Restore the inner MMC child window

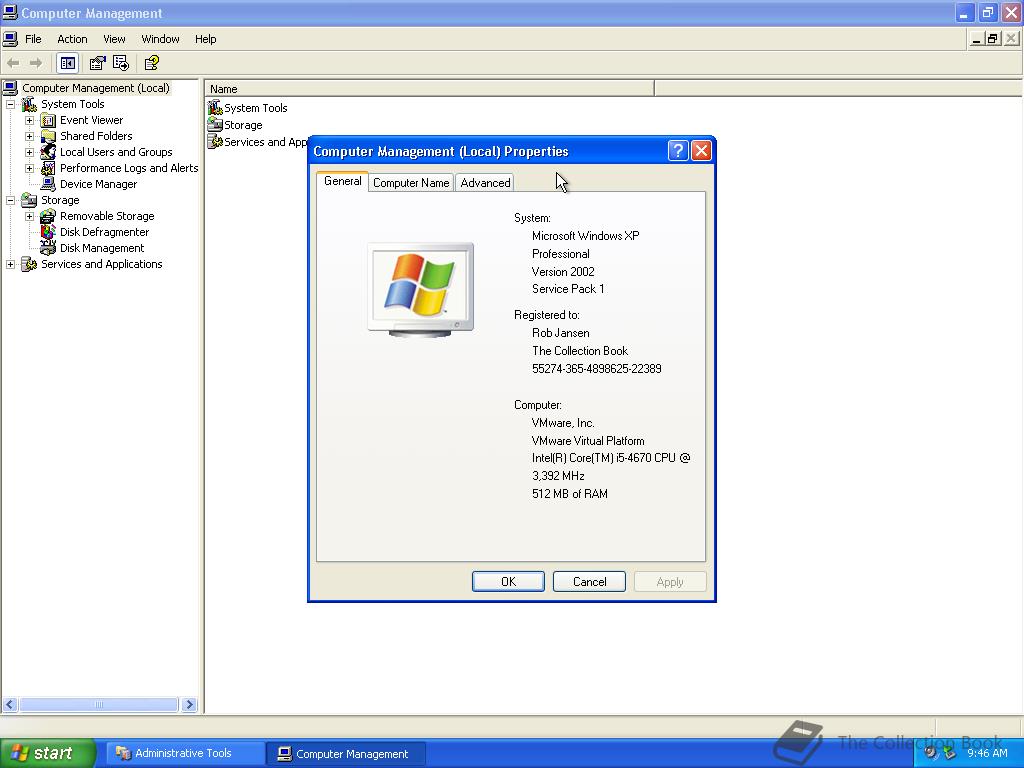(993, 39)
